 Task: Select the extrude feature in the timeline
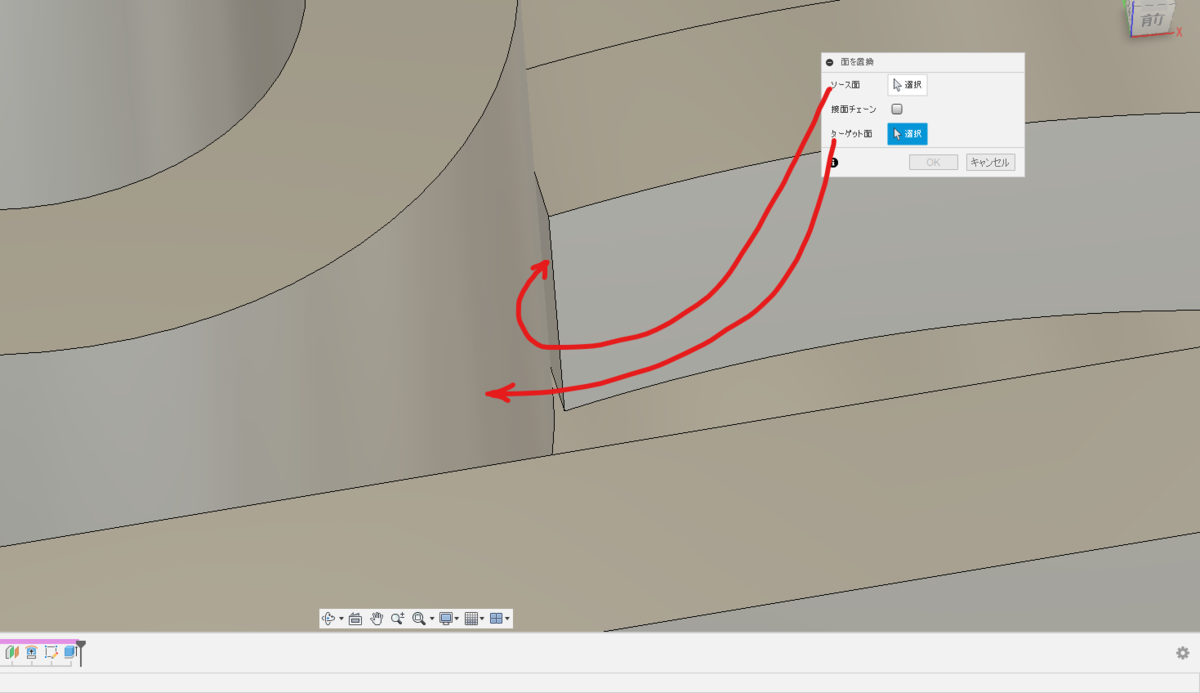coord(70,652)
